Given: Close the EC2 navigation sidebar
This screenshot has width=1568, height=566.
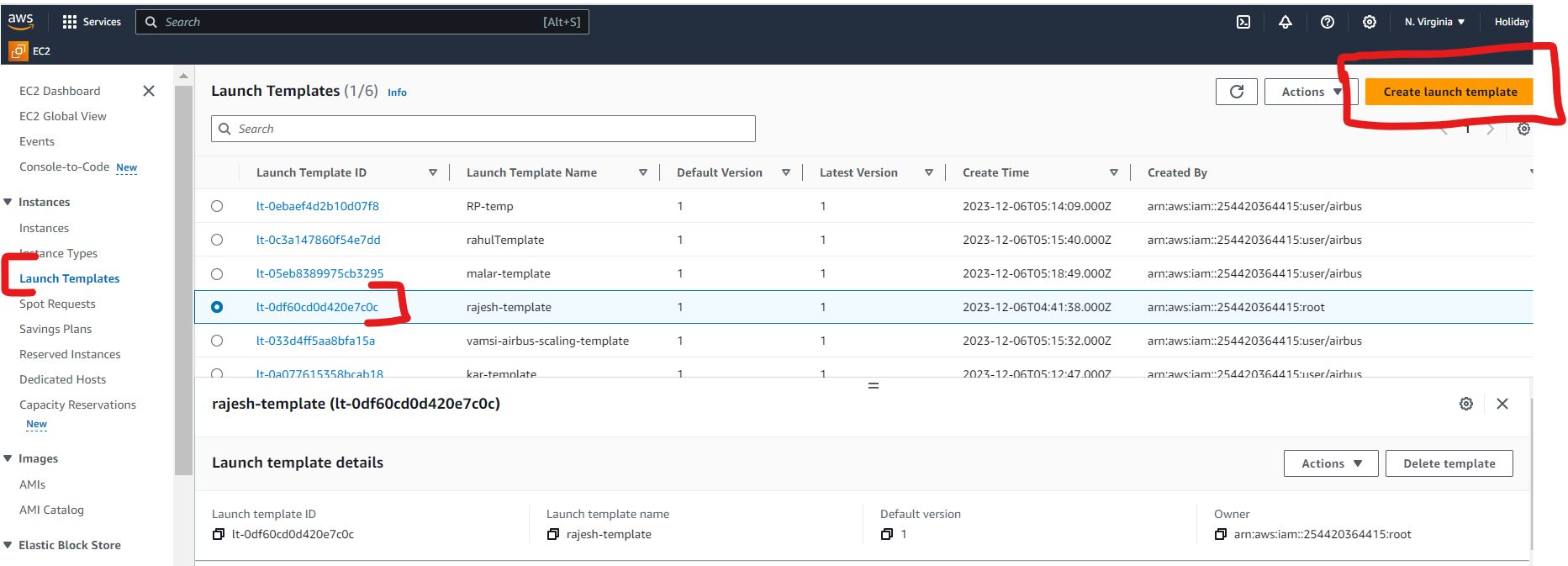Looking at the screenshot, I should click(x=149, y=91).
